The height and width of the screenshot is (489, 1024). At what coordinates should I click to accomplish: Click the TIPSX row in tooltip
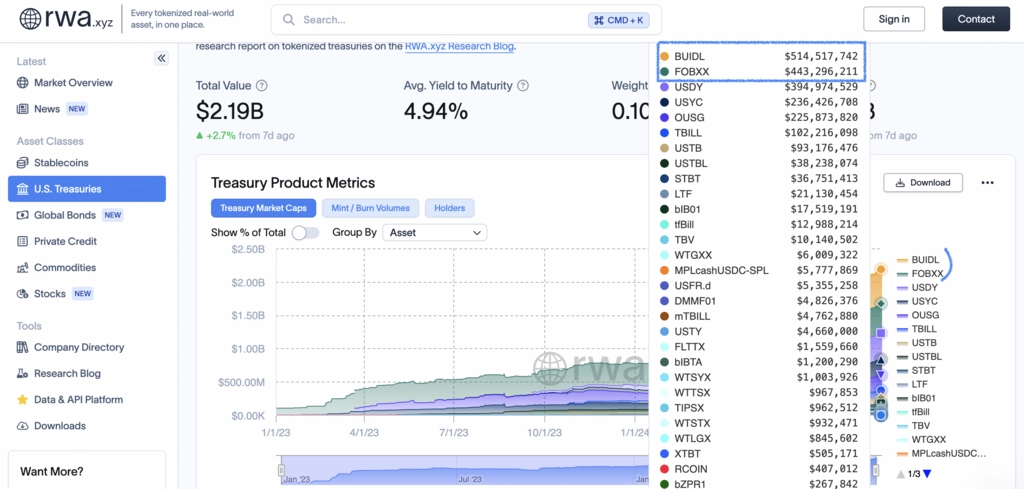(x=760, y=408)
